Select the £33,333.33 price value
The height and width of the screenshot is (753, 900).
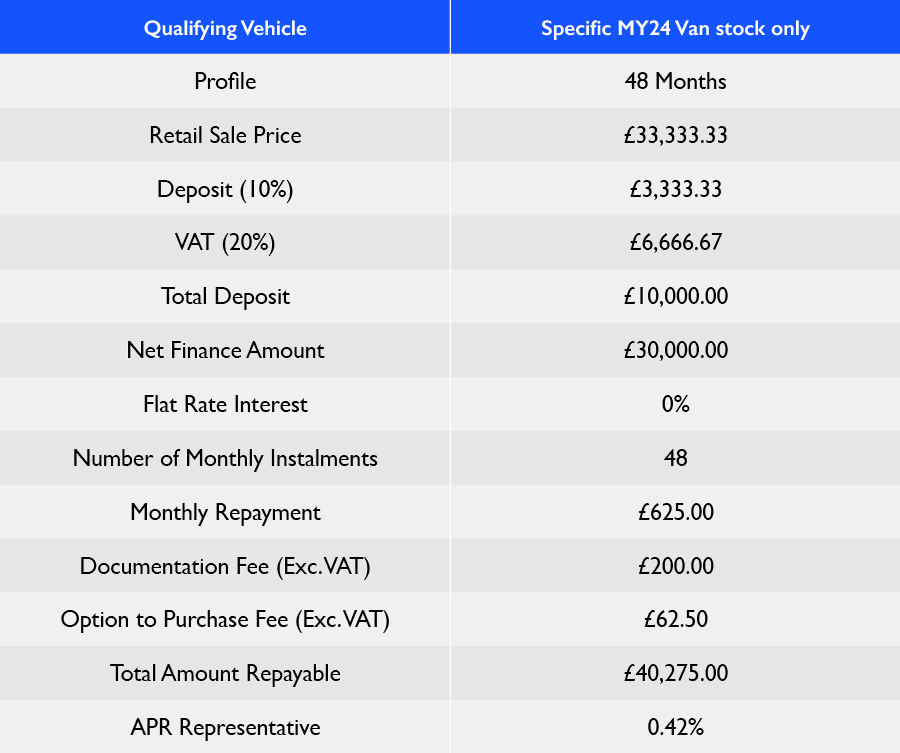(675, 135)
